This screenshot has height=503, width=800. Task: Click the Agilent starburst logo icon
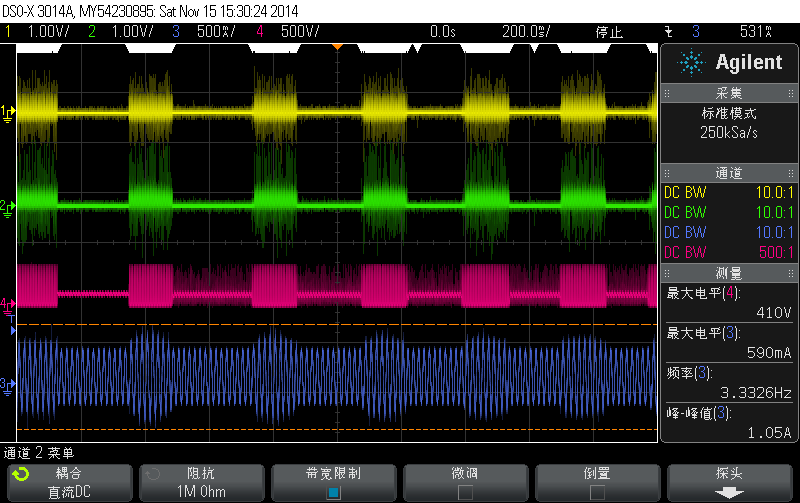(691, 62)
